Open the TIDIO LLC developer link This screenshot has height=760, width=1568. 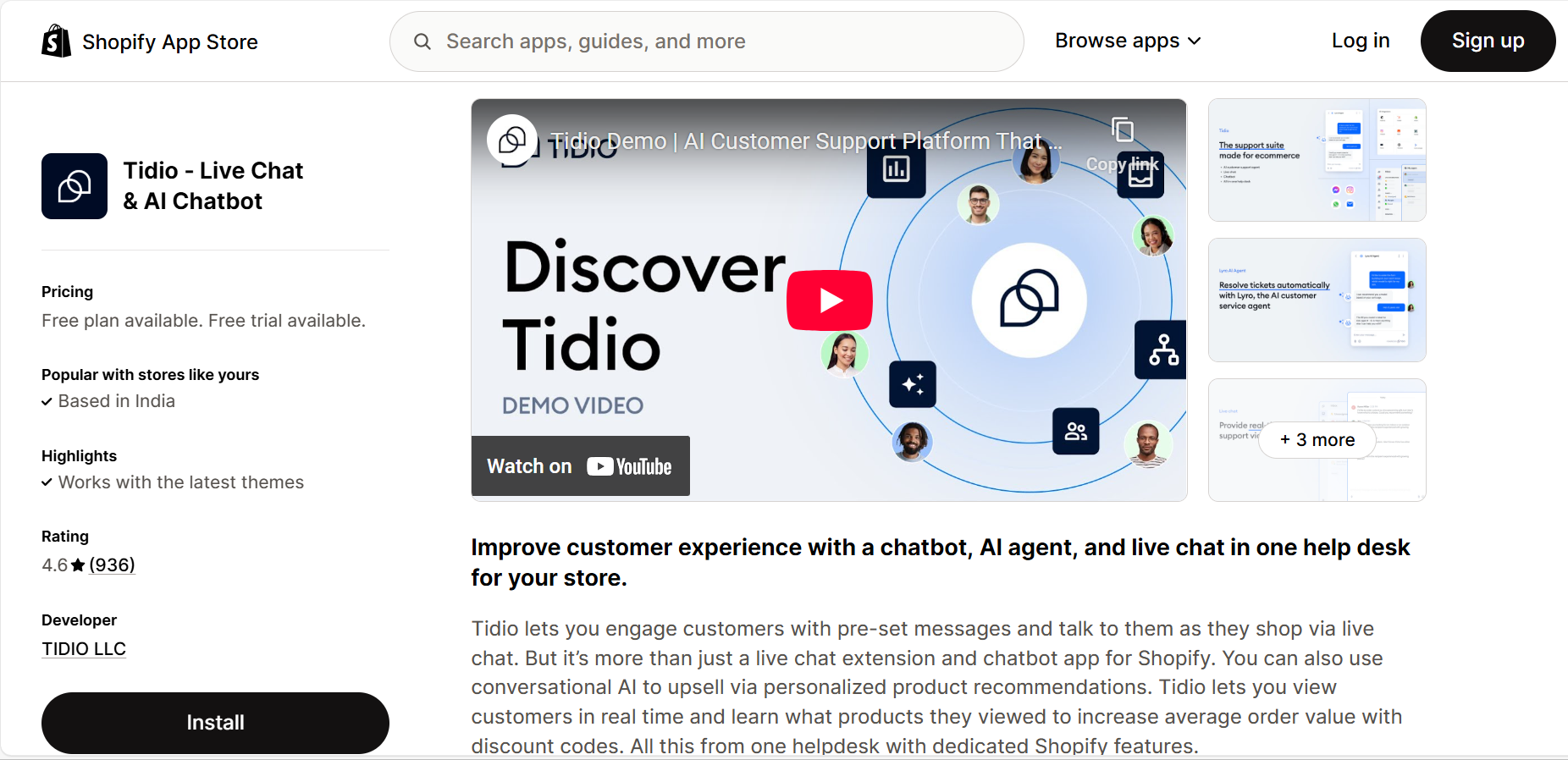[x=84, y=649]
